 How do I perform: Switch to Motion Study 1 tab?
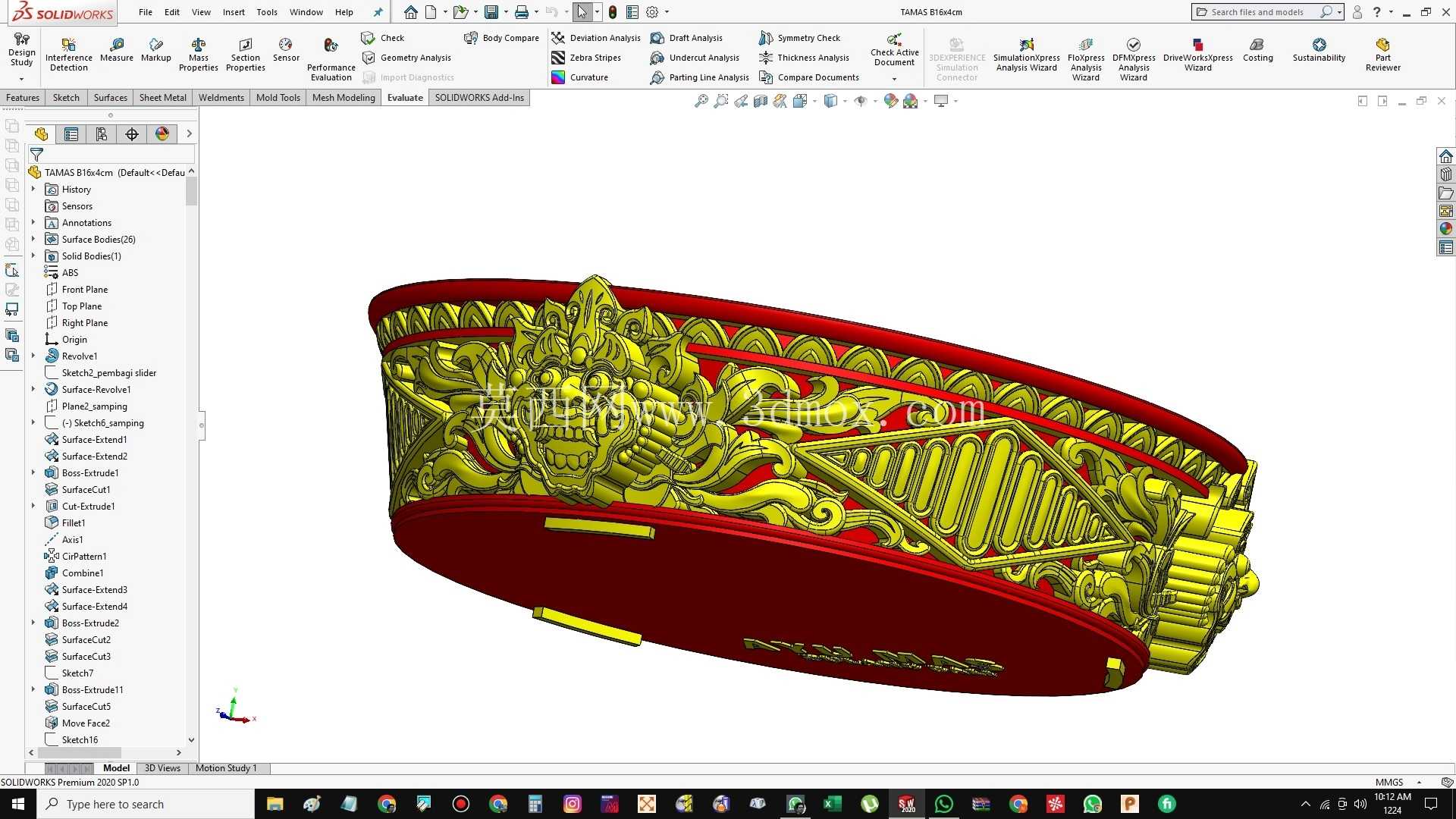pyautogui.click(x=226, y=768)
